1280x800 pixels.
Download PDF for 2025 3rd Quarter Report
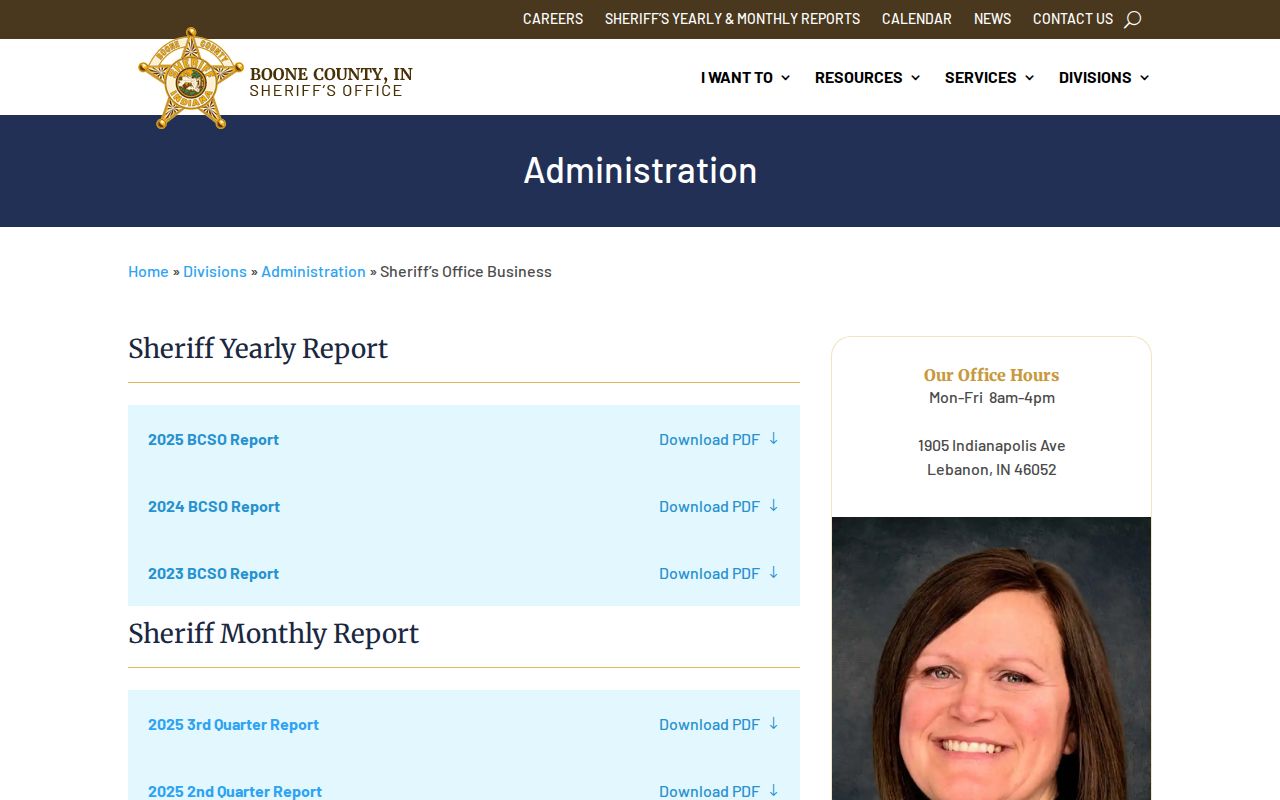click(709, 724)
